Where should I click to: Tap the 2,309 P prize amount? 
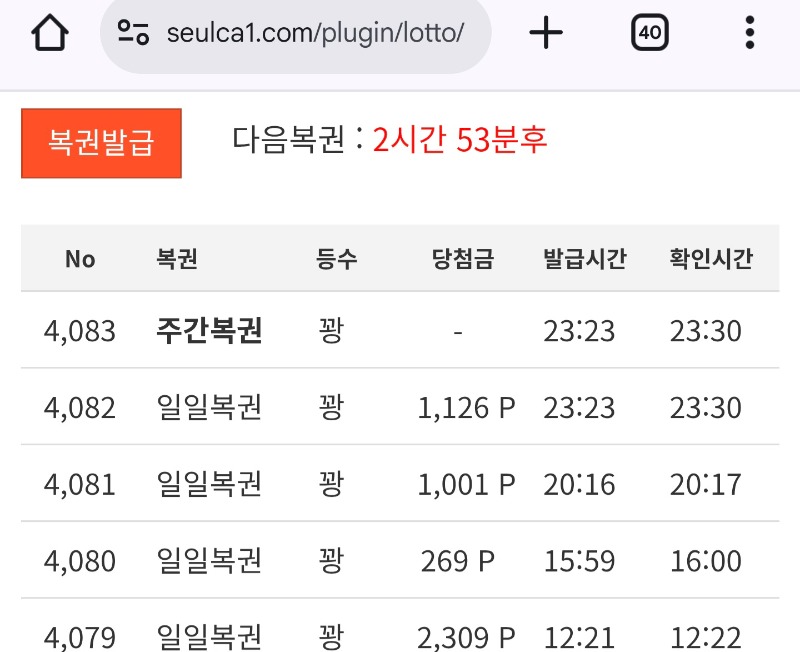point(466,637)
